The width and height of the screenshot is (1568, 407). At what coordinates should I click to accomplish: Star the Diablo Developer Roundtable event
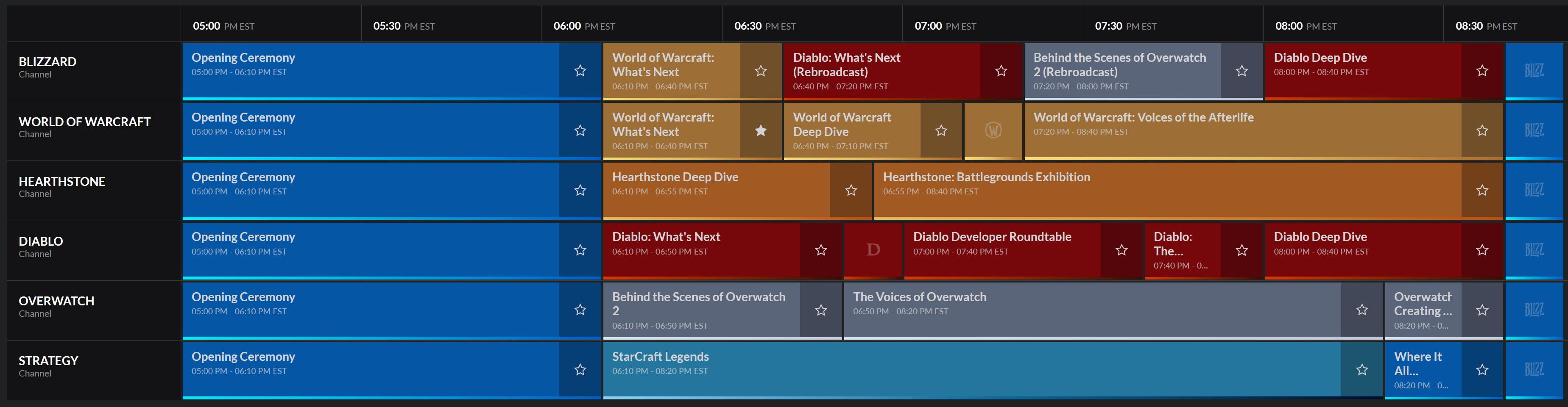tap(1122, 250)
